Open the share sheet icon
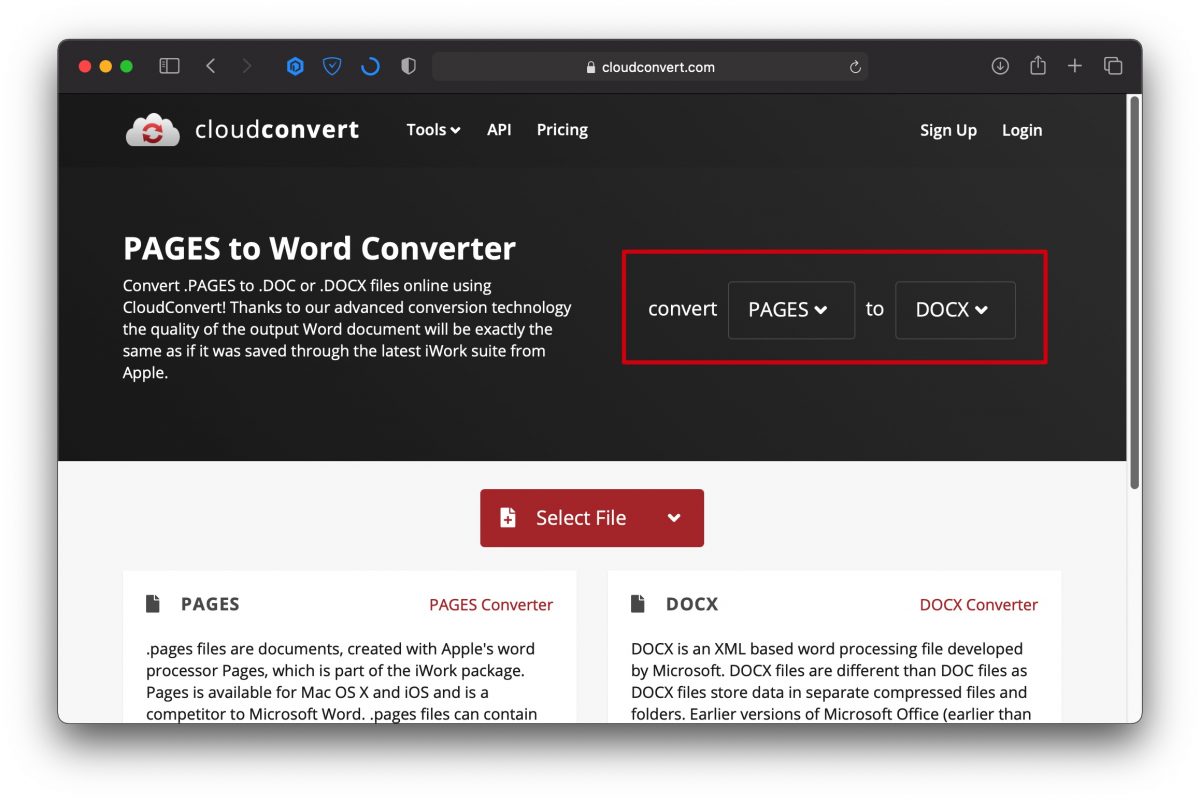Screen dimensions: 1200x800 [1038, 65]
